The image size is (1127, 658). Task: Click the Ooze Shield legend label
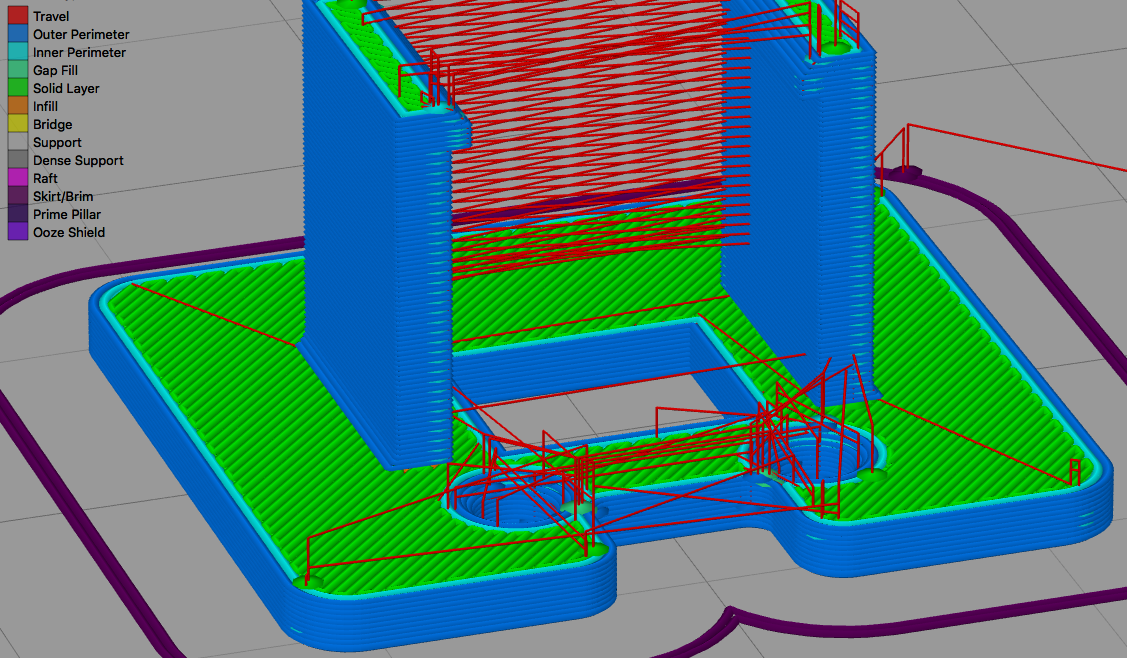pos(69,232)
